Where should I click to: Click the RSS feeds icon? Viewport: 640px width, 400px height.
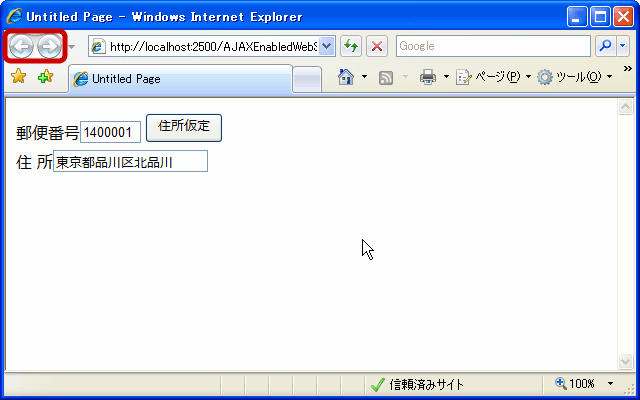[x=386, y=77]
